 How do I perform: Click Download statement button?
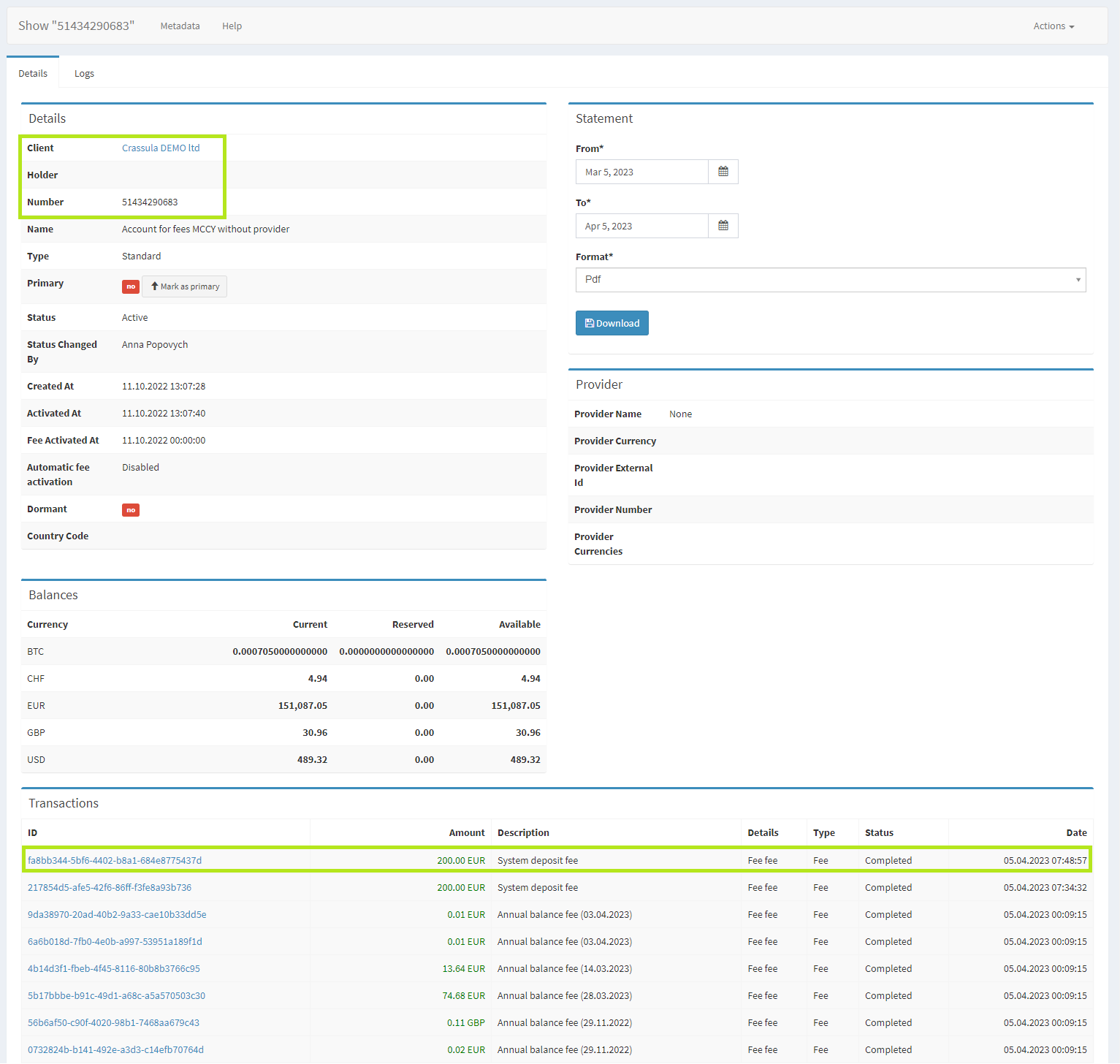[x=612, y=323]
